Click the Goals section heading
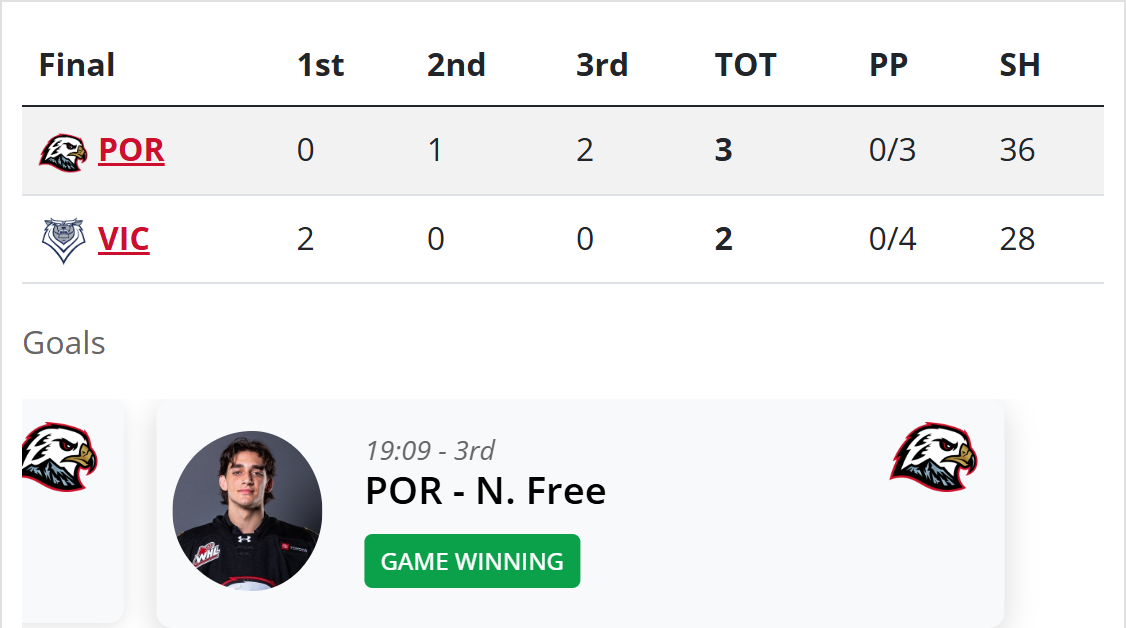This screenshot has width=1126, height=628. tap(64, 343)
